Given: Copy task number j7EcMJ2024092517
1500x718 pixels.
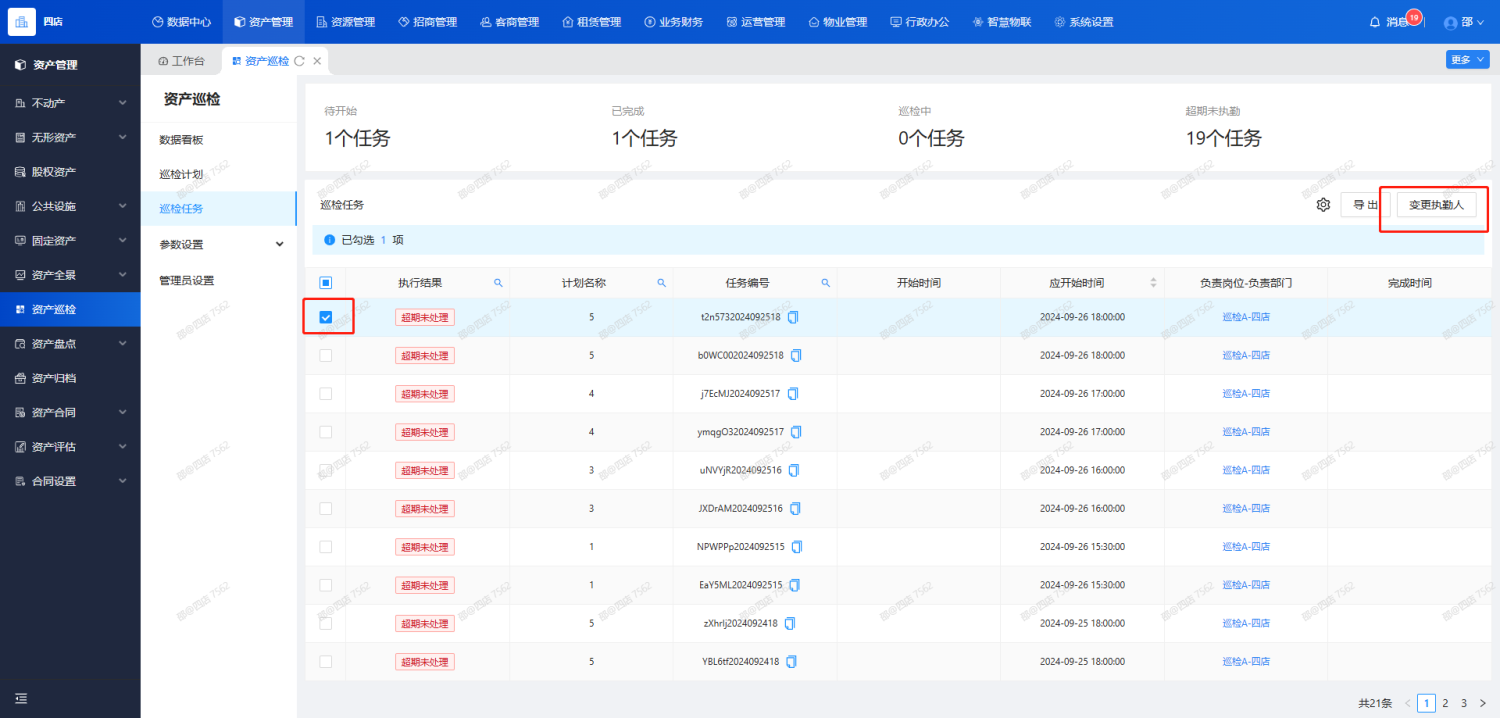Looking at the screenshot, I should pyautogui.click(x=793, y=393).
